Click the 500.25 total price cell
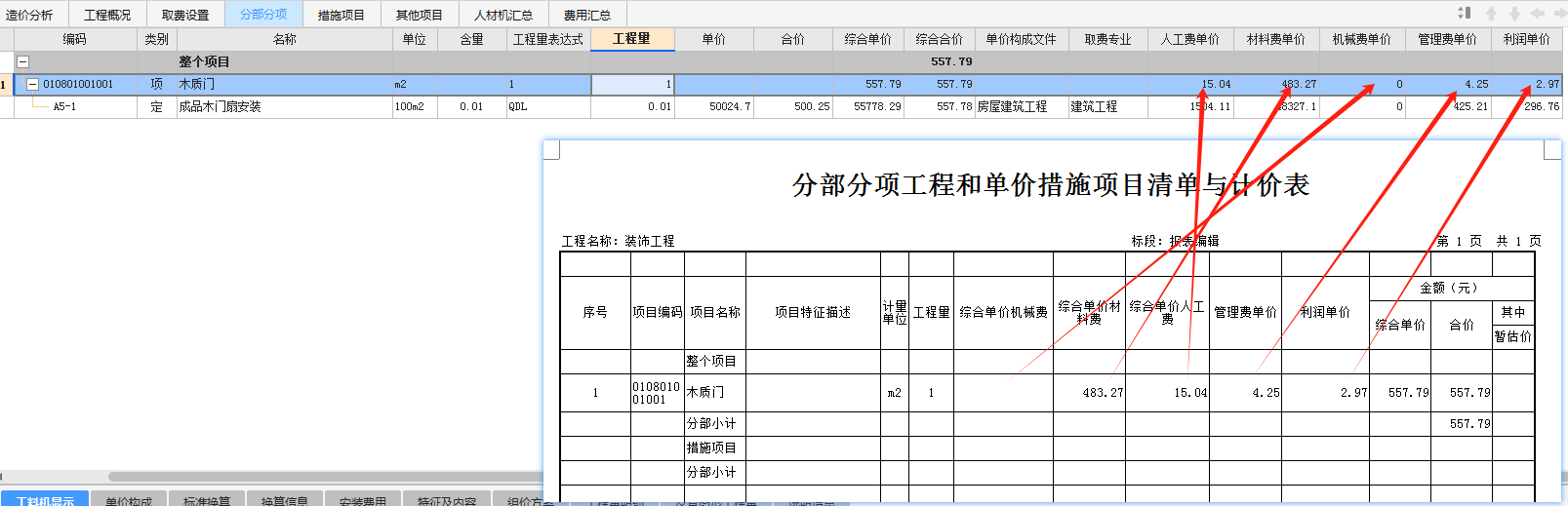The height and width of the screenshot is (506, 1568). tap(793, 107)
